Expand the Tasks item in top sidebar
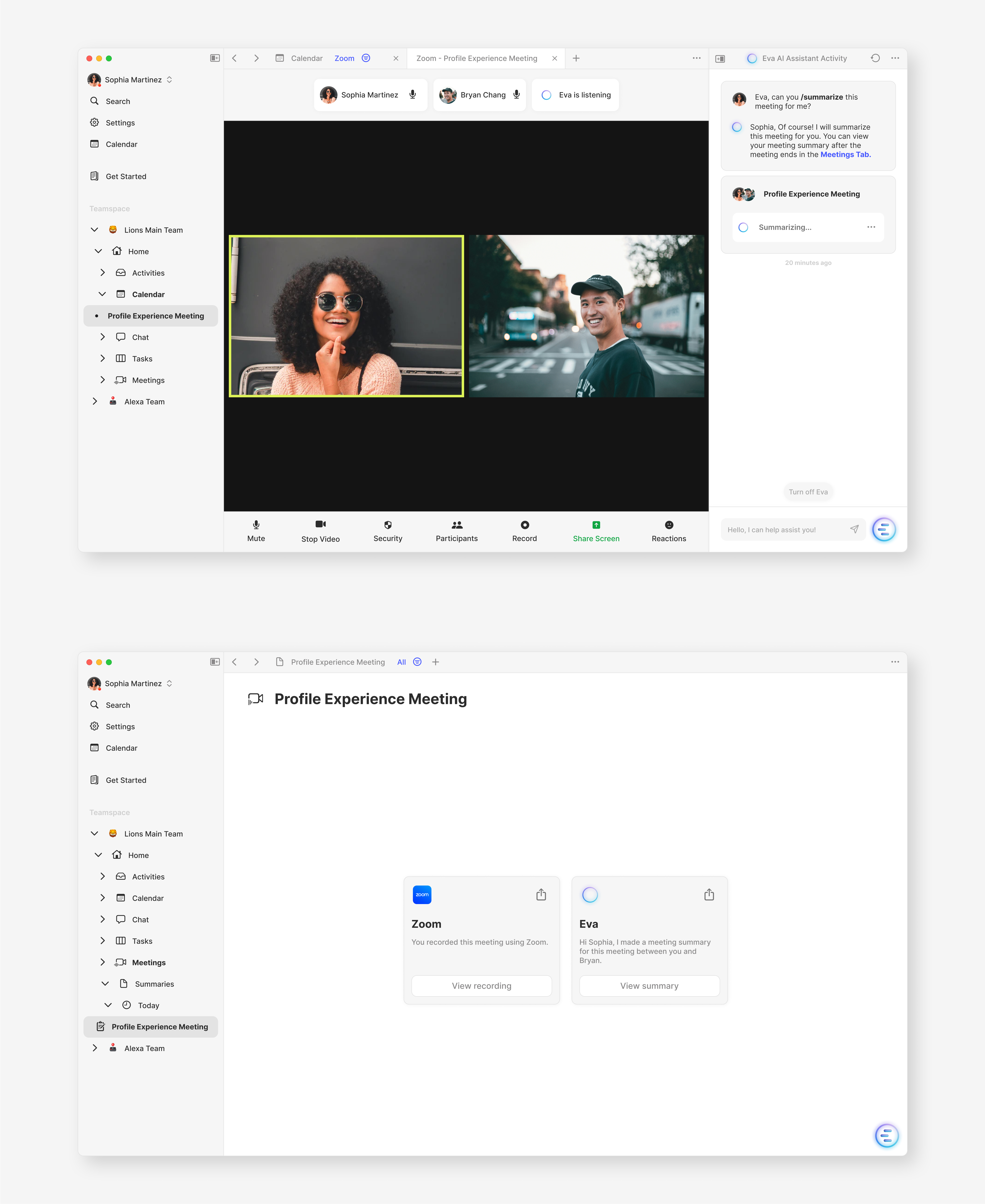The width and height of the screenshot is (985, 1204). point(103,358)
